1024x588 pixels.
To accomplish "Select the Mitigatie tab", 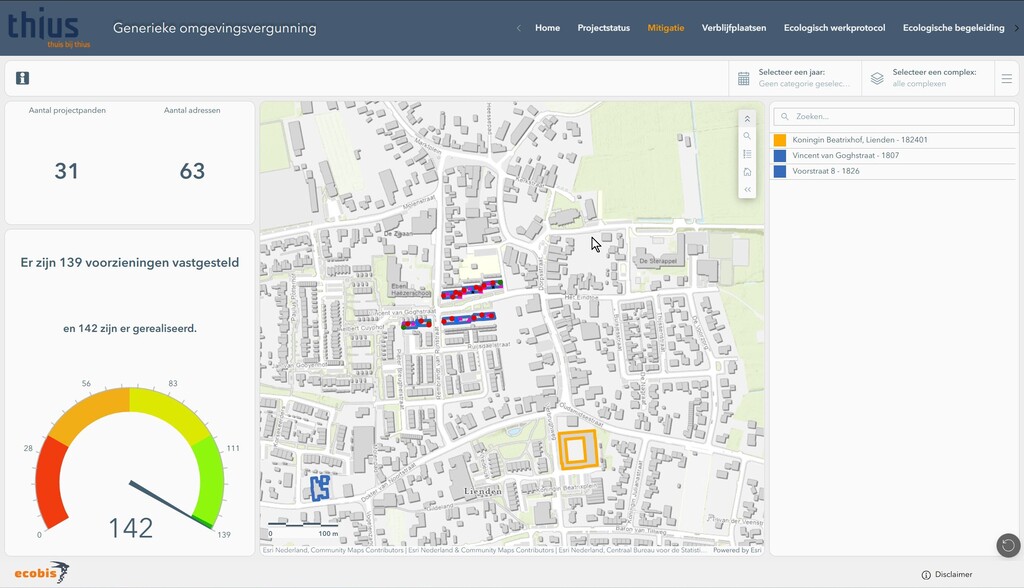I will point(665,28).
